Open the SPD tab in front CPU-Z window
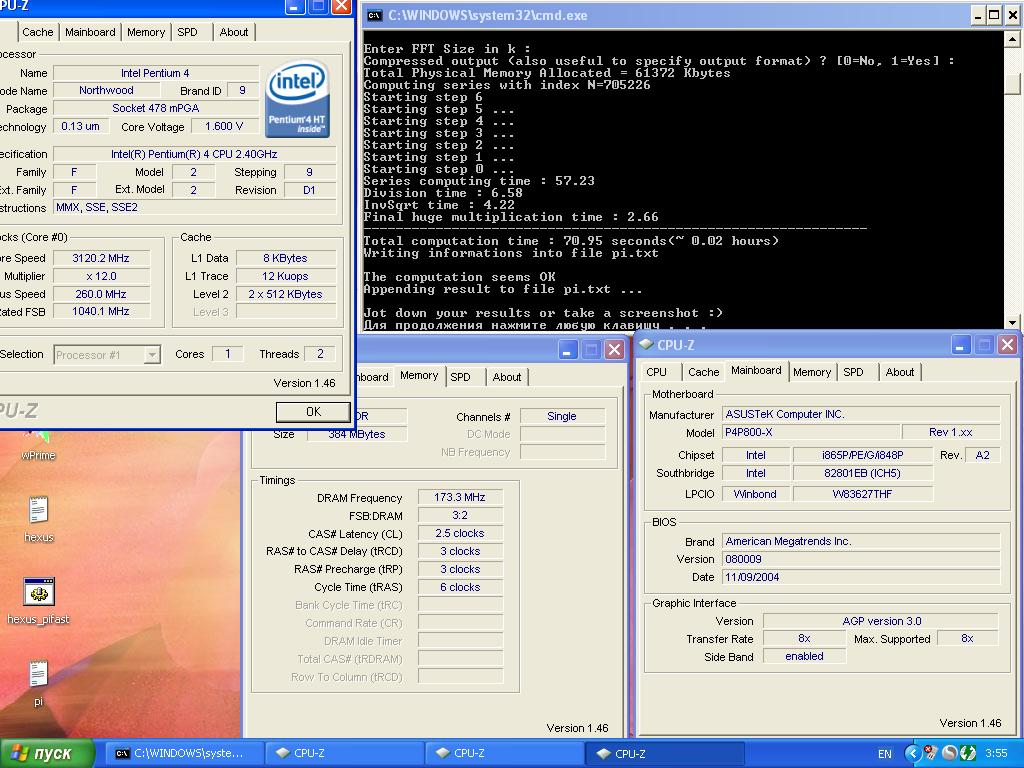This screenshot has height=768, width=1024. click(187, 32)
